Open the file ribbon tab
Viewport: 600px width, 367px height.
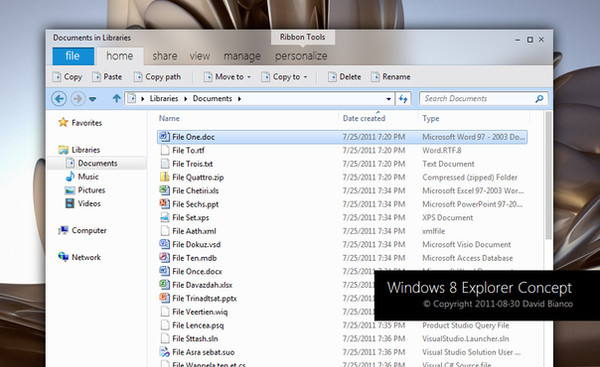point(73,56)
